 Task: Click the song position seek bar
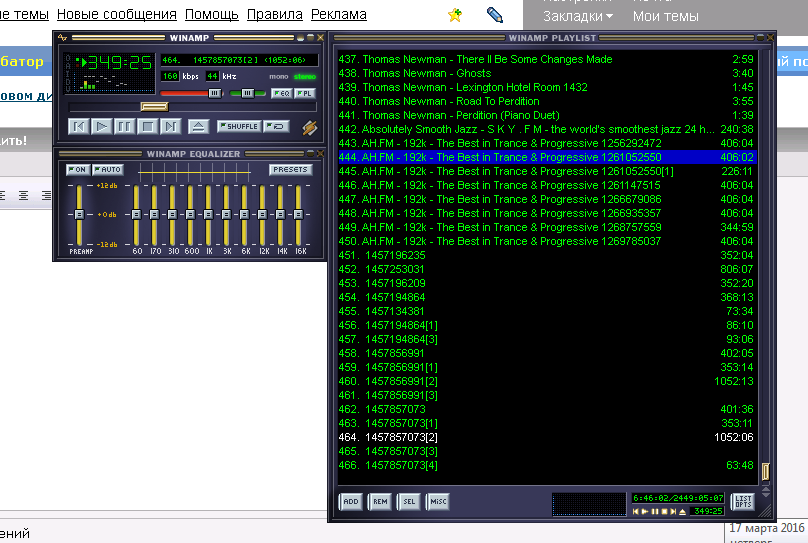click(x=192, y=107)
